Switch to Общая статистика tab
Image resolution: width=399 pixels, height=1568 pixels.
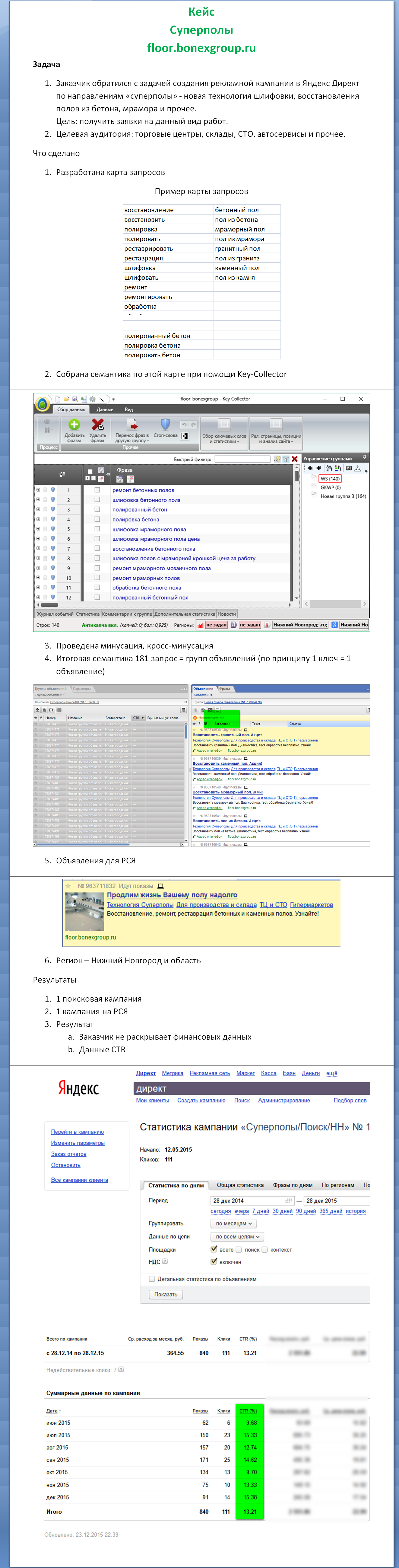point(240,1185)
